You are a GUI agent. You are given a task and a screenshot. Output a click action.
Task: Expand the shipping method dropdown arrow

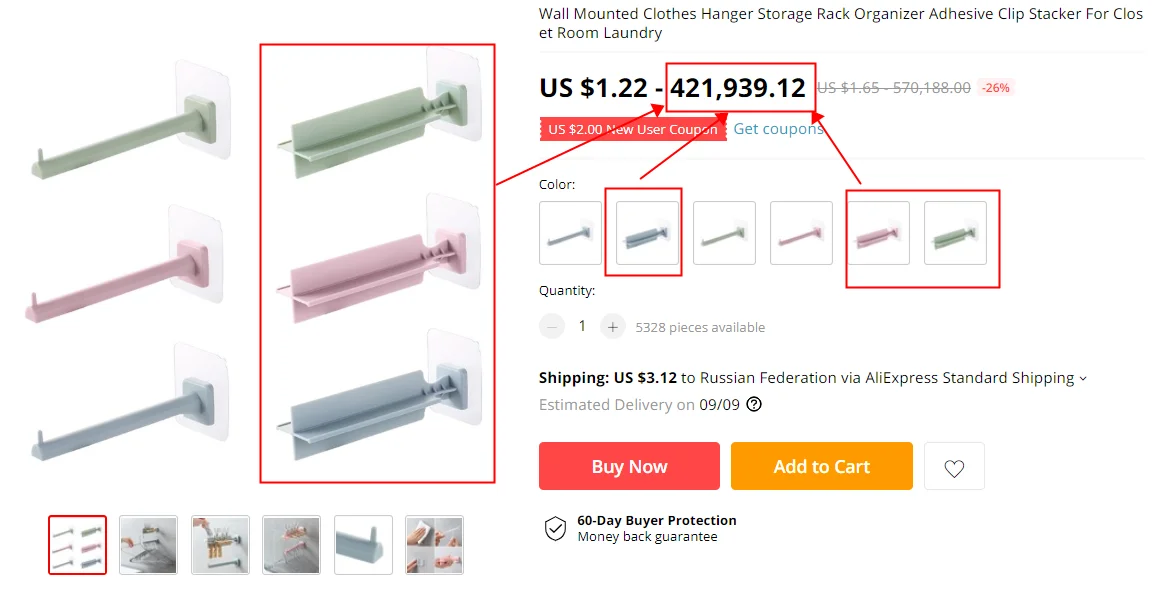pyautogui.click(x=1082, y=379)
